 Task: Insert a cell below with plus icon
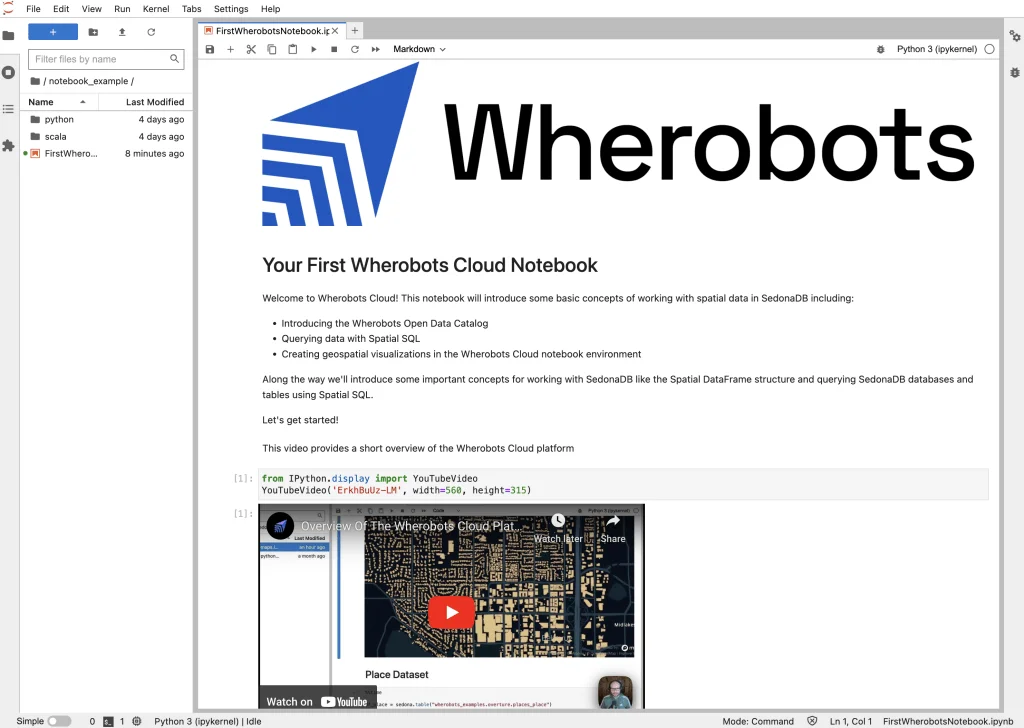point(231,49)
